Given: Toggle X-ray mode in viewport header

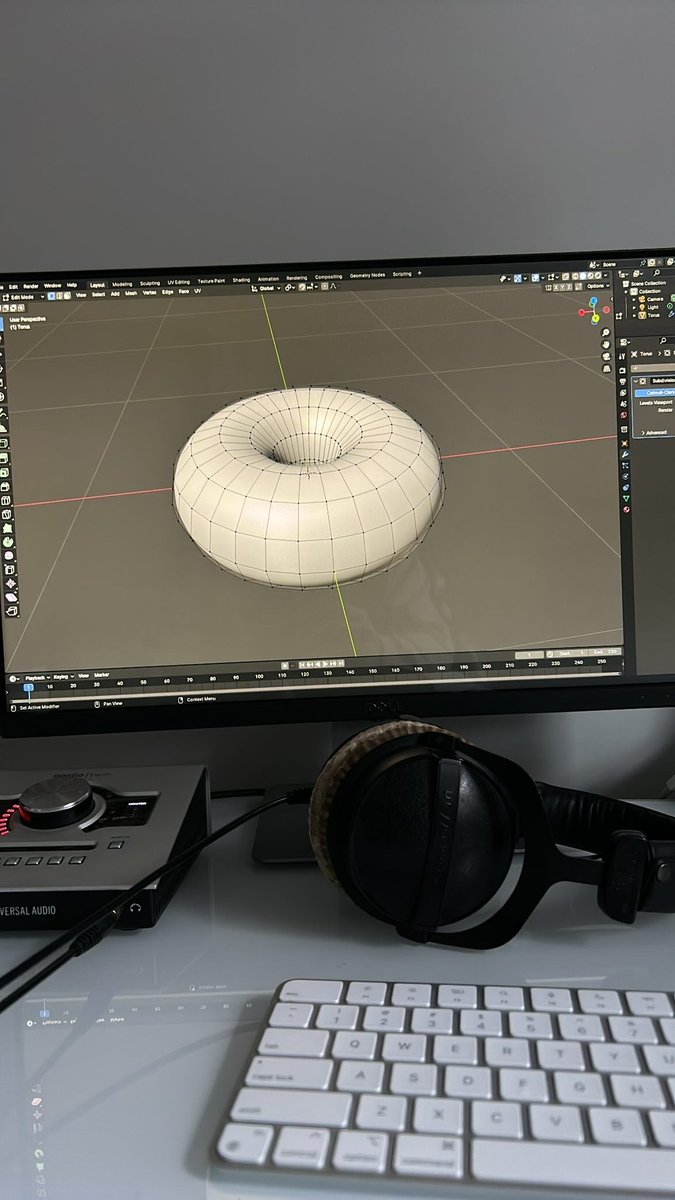Looking at the screenshot, I should 565,277.
